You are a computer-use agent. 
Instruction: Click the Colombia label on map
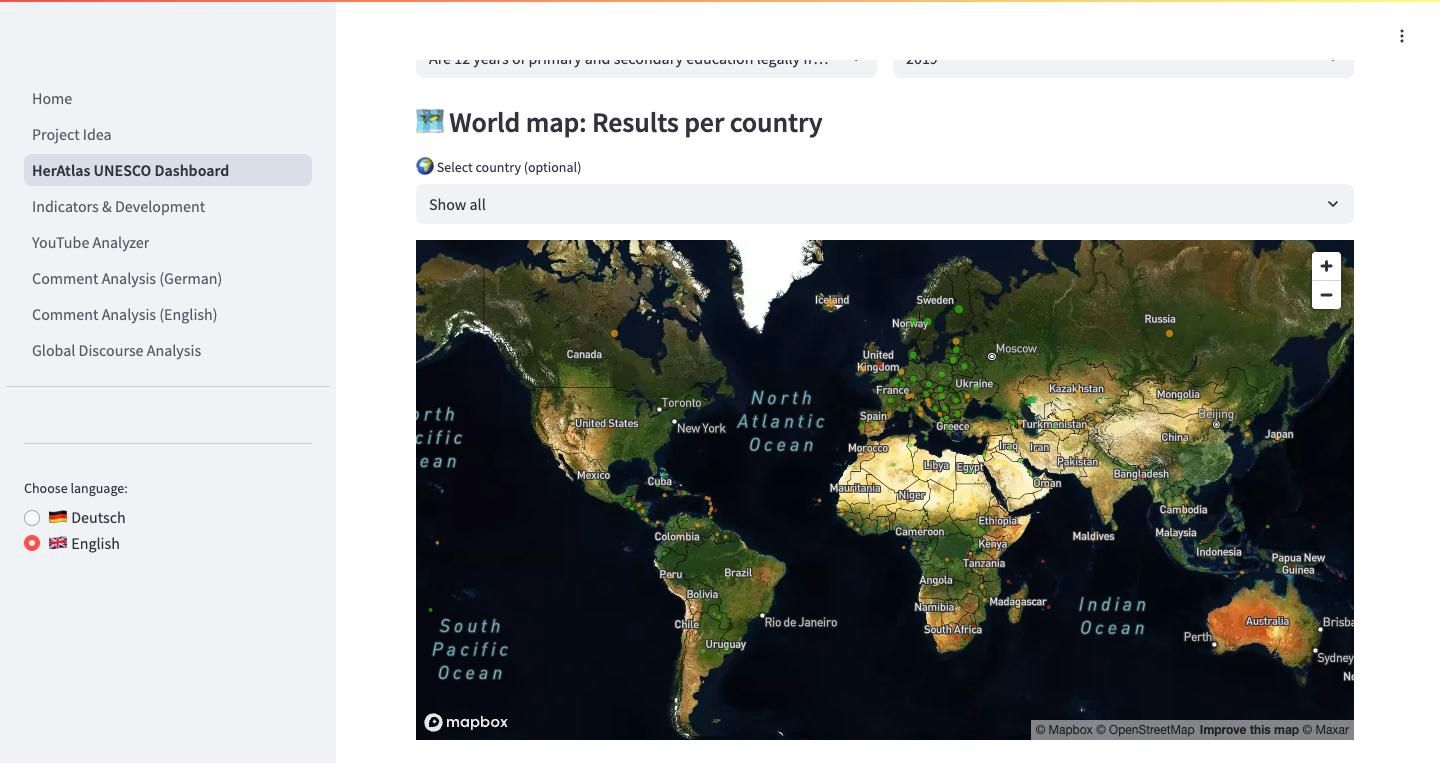tap(677, 537)
